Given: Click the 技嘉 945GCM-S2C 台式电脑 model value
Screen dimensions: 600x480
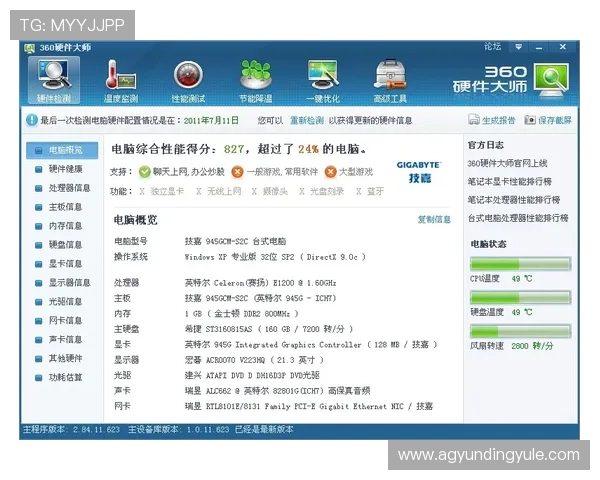Looking at the screenshot, I should point(235,242).
